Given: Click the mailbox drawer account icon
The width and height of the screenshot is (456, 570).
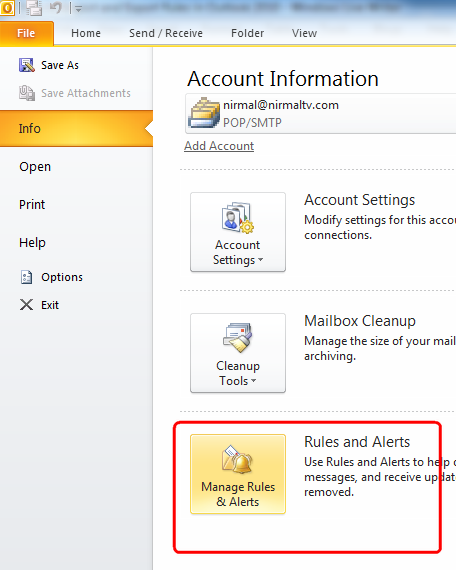Looking at the screenshot, I should pyautogui.click(x=204, y=113).
